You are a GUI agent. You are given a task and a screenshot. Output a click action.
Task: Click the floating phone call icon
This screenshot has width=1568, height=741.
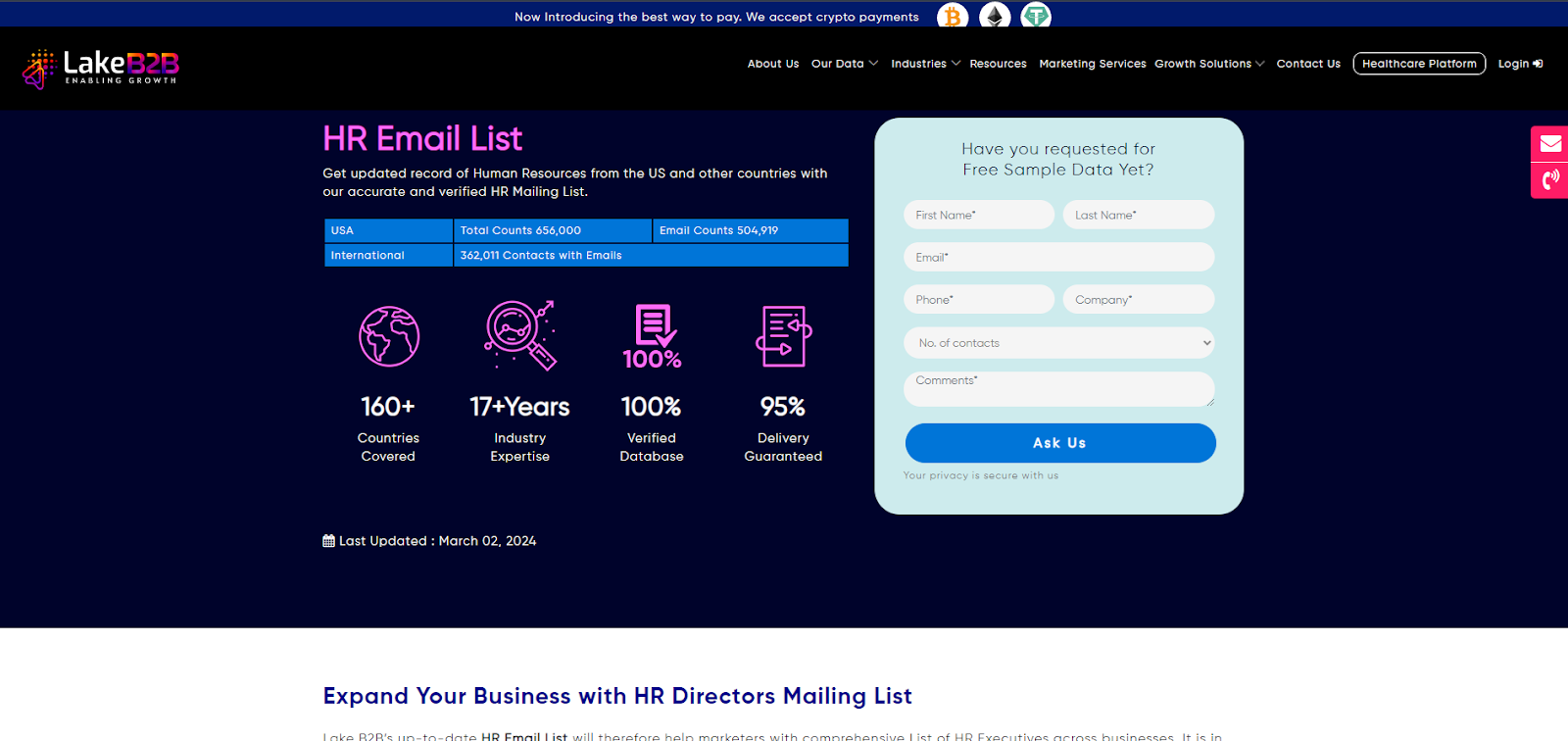pos(1550,180)
